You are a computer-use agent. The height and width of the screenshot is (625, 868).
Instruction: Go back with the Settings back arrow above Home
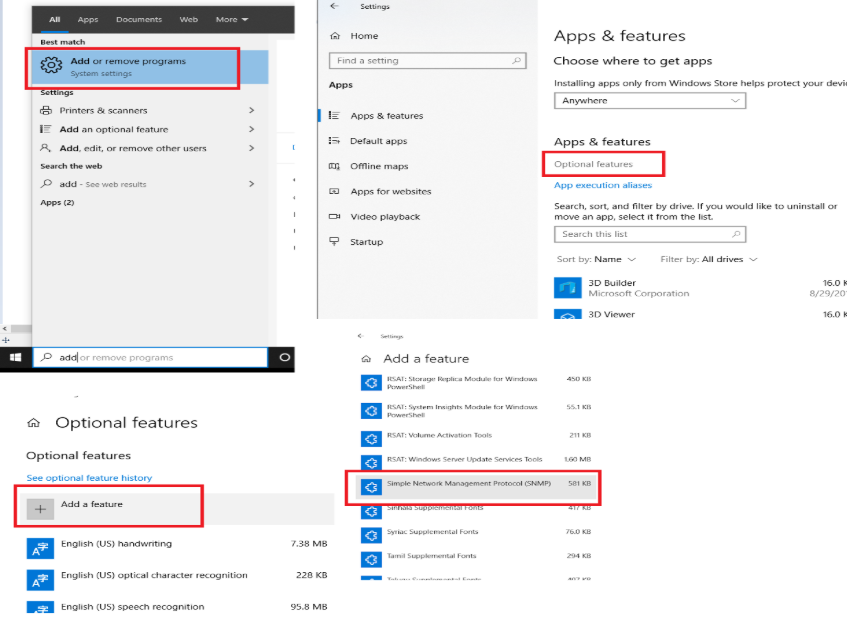click(334, 6)
